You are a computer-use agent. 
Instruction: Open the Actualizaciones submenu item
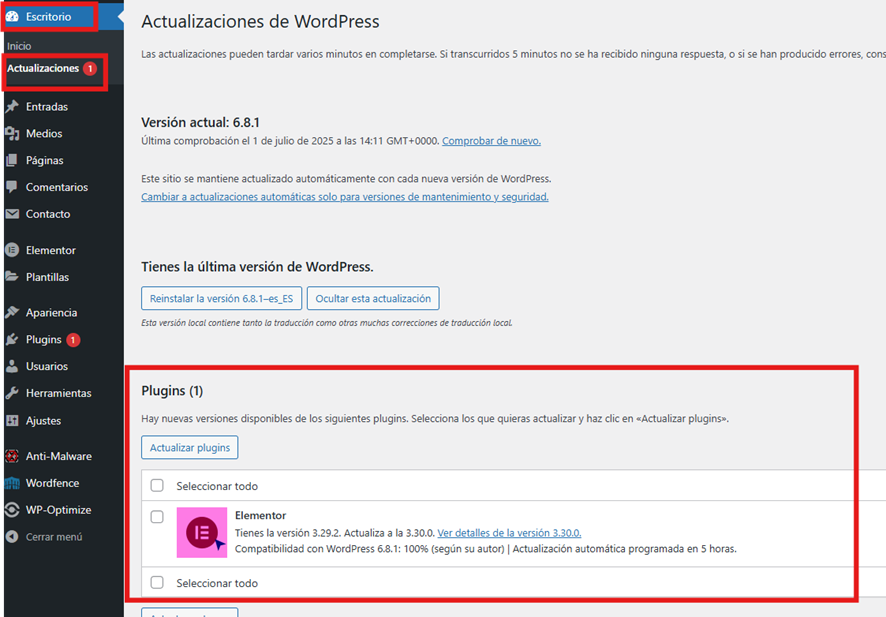43,68
